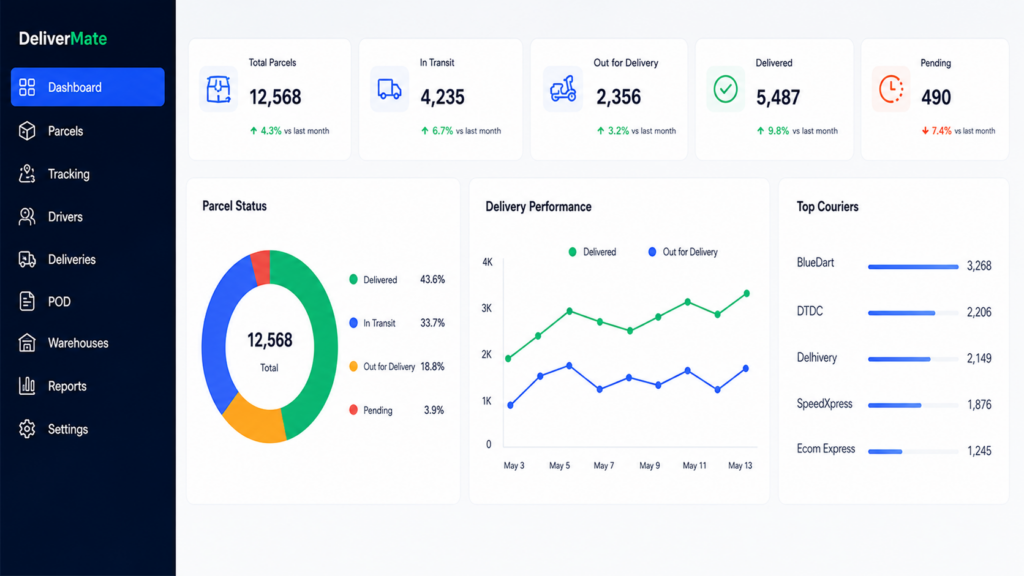Screen dimensions: 1024x576
Task: Click the Reports bar-chart icon
Action: [x=27, y=385]
